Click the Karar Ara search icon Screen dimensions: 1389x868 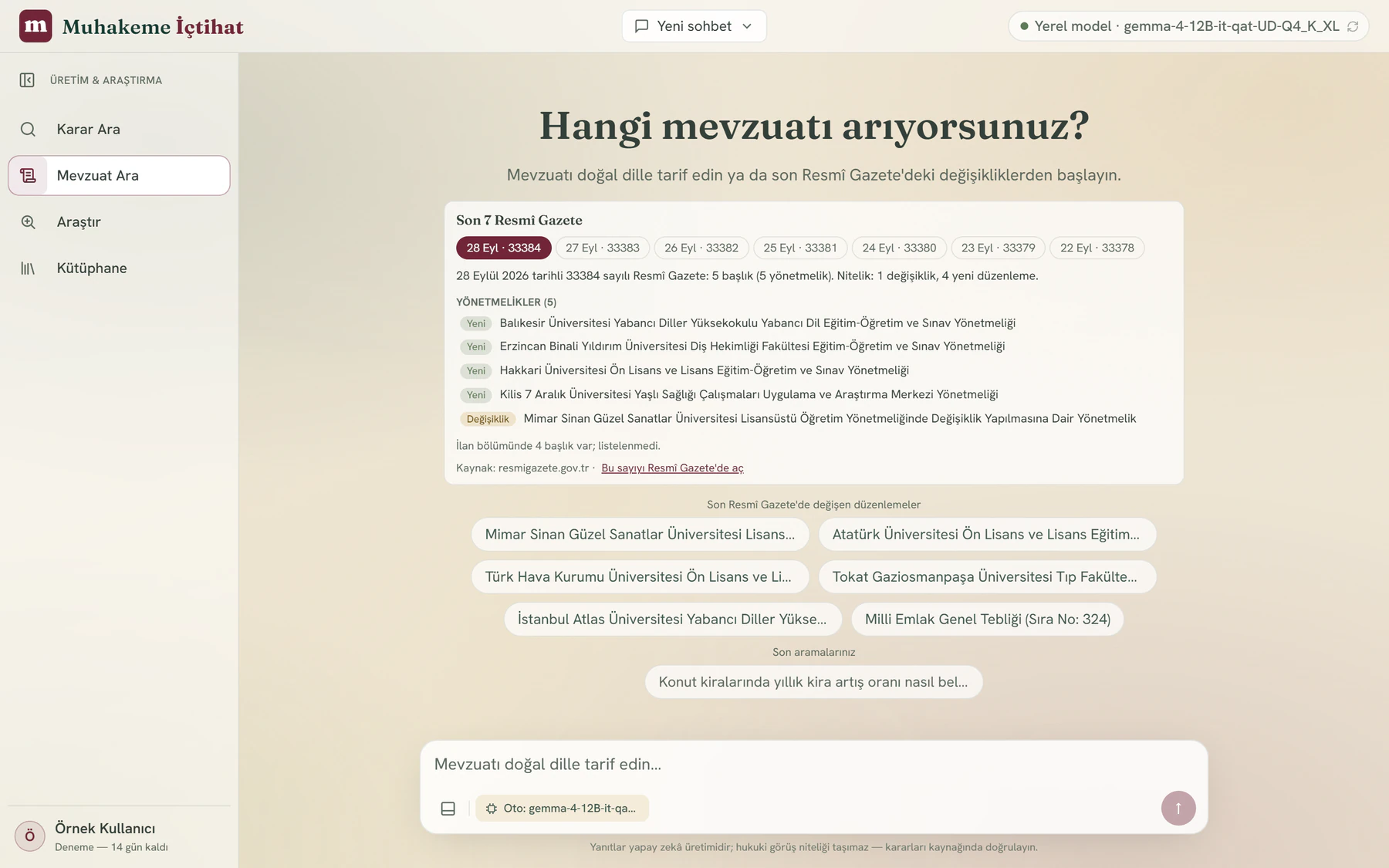pos(28,130)
